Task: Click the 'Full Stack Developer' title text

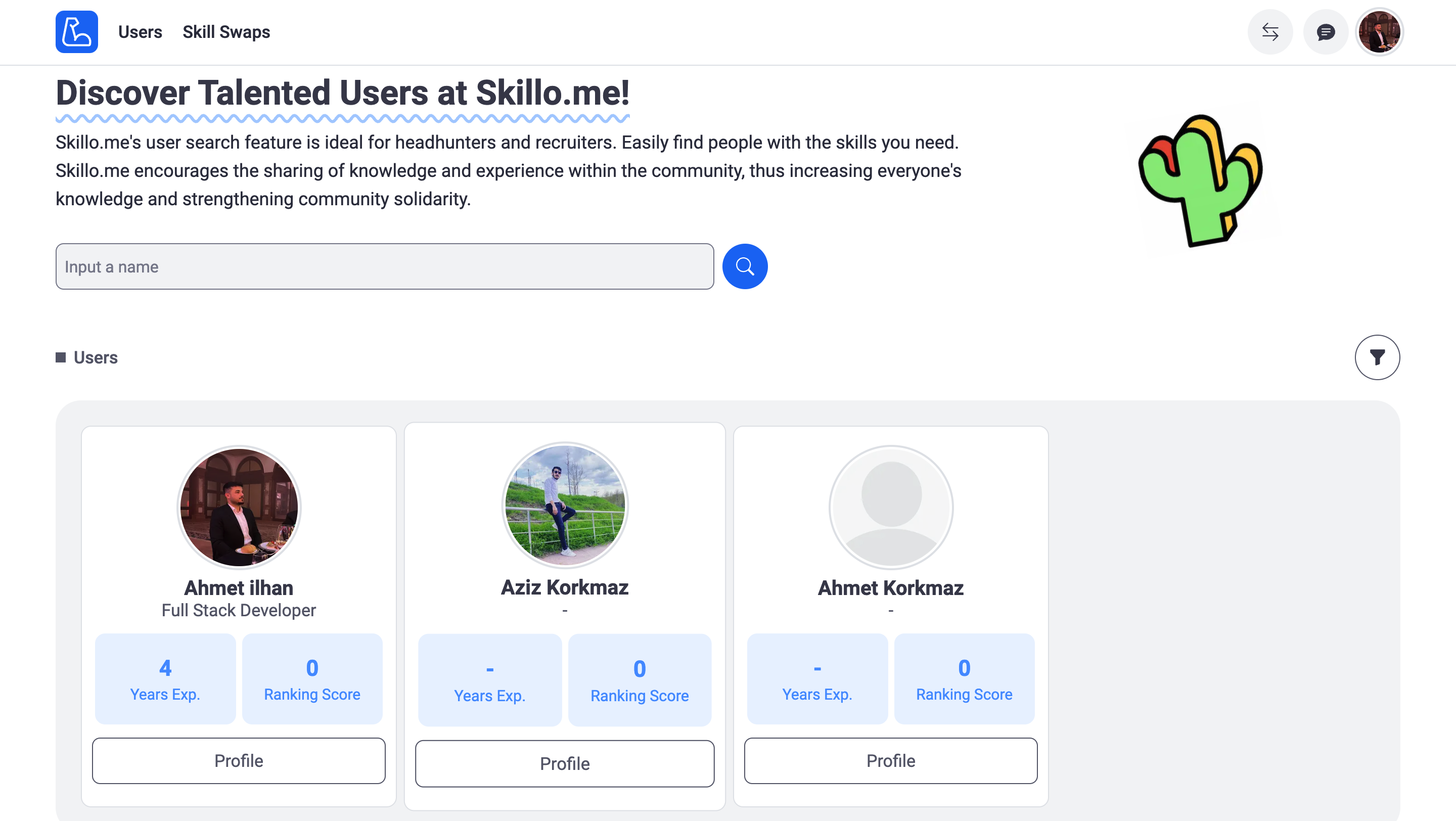Action: point(239,610)
